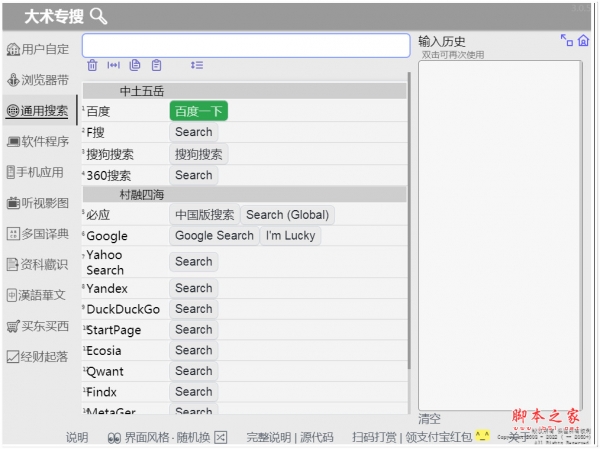Open the 资科黴识 category
Viewport: 600px width, 449px height.
38,265
